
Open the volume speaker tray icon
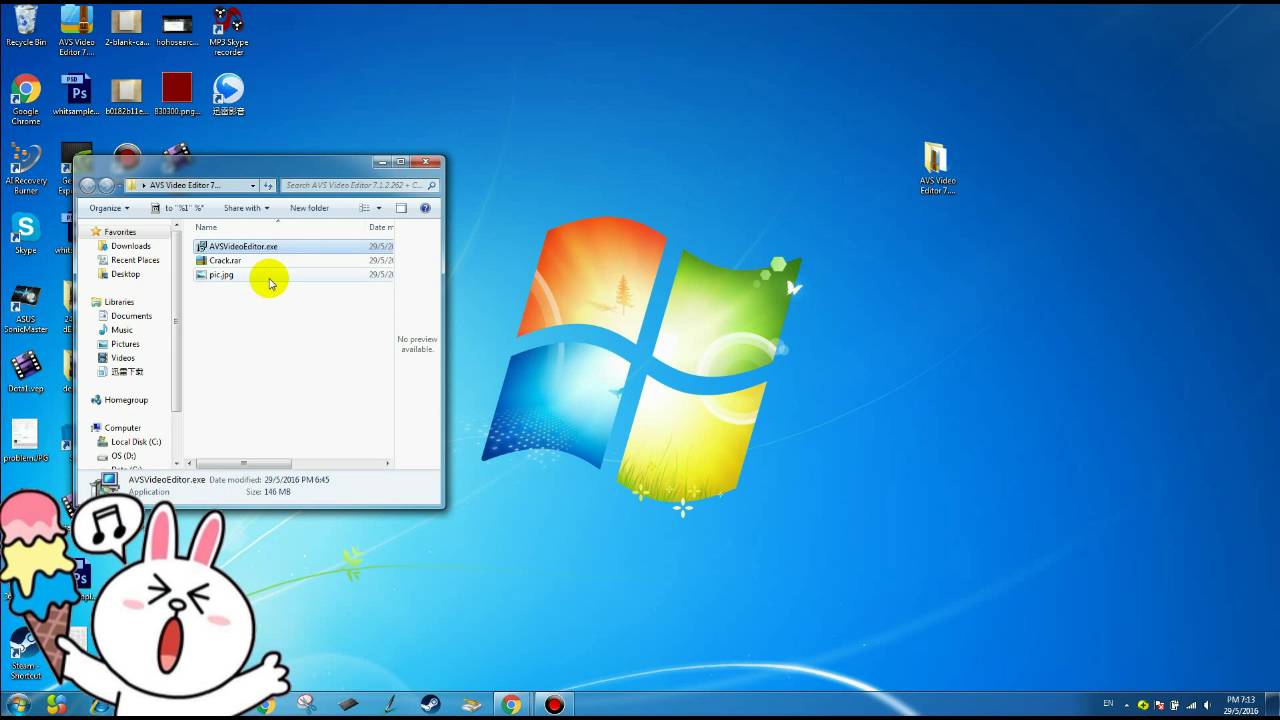(1208, 705)
